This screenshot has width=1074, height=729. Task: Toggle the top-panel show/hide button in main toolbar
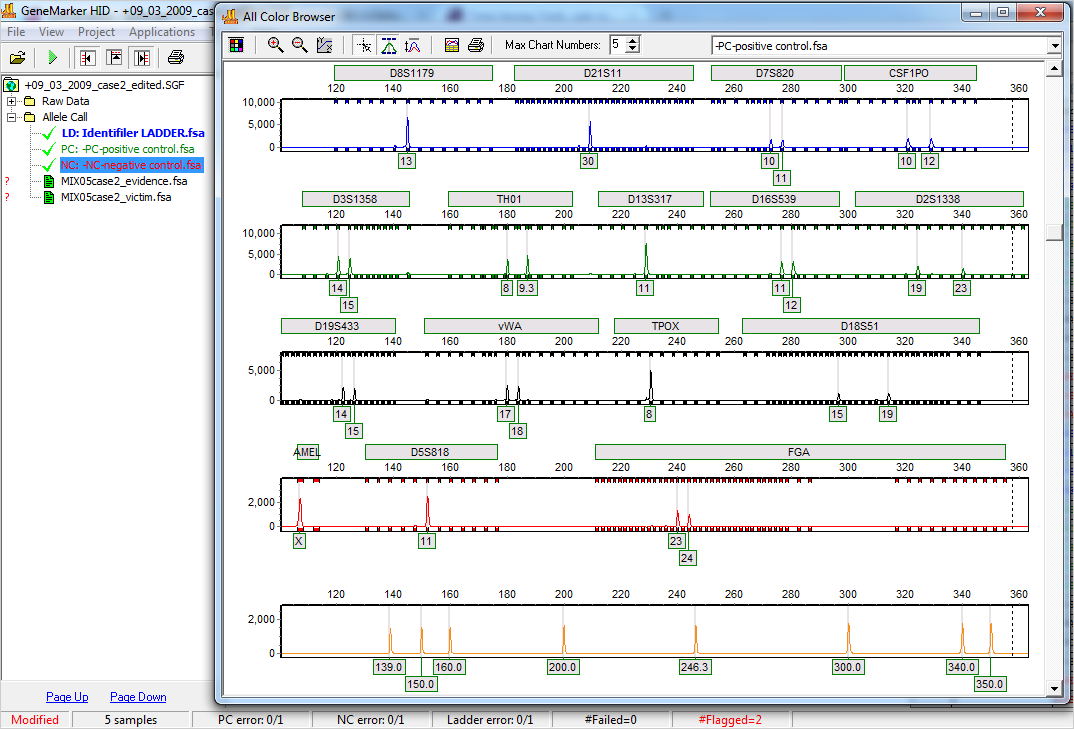pos(114,58)
